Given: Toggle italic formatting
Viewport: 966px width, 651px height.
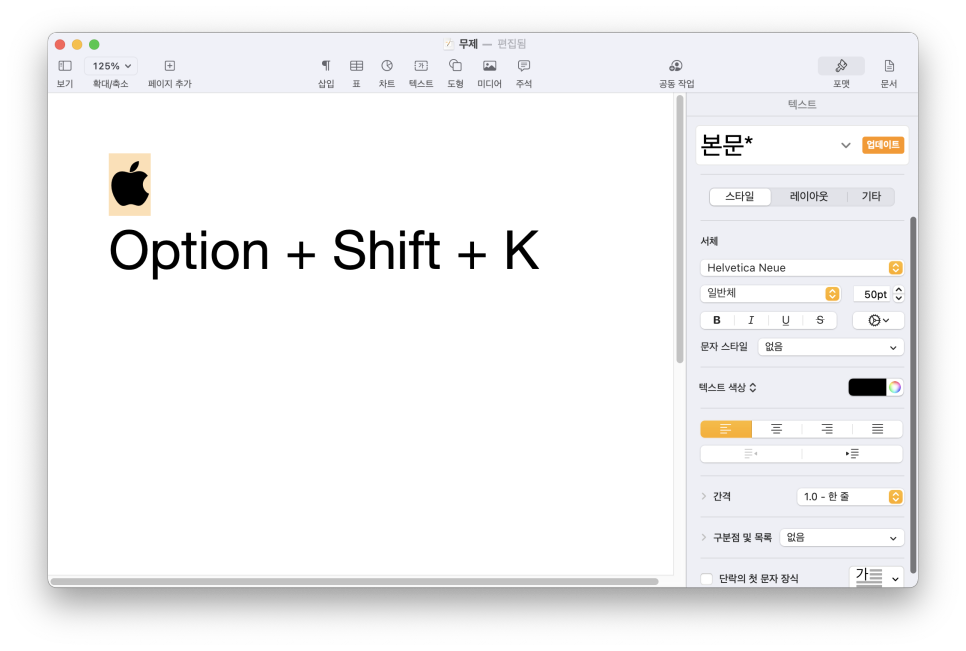Looking at the screenshot, I should pos(750,320).
